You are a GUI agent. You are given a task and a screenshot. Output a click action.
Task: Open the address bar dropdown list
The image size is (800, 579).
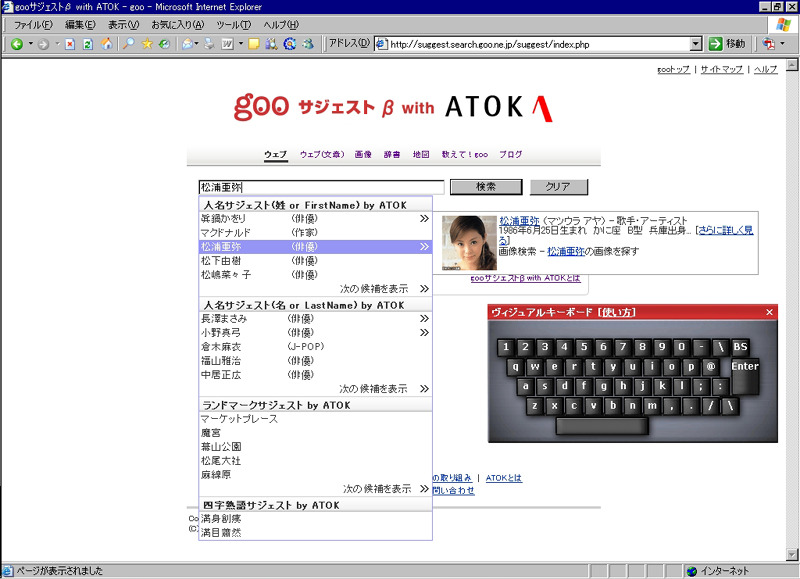696,44
